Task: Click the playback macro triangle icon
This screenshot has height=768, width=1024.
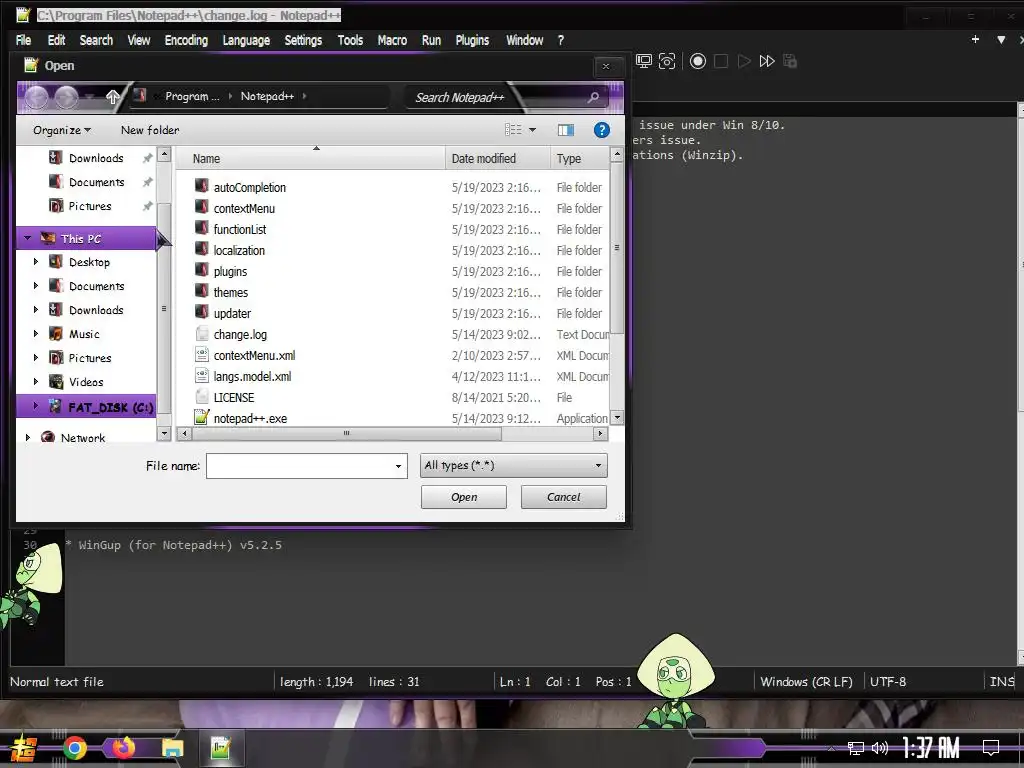Action: 744,61
